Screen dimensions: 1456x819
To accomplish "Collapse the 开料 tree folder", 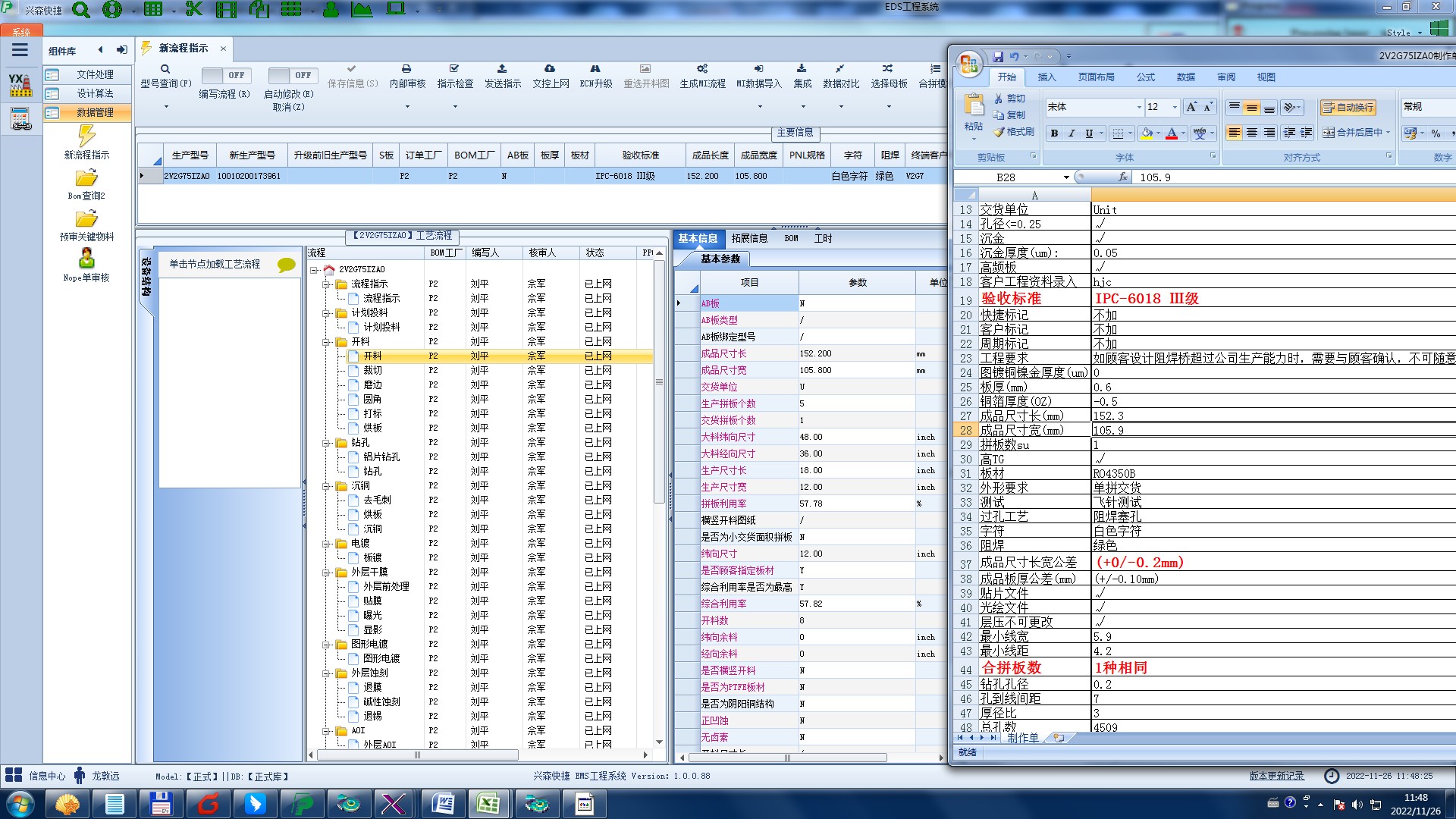I will pos(327,342).
